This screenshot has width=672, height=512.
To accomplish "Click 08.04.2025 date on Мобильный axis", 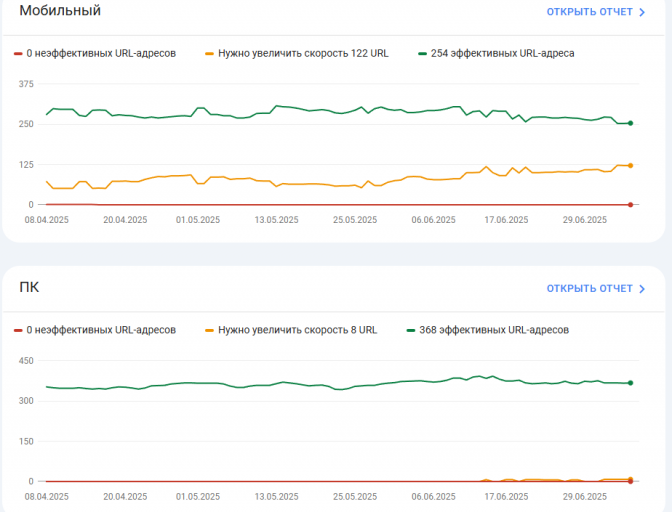I will tap(46, 220).
